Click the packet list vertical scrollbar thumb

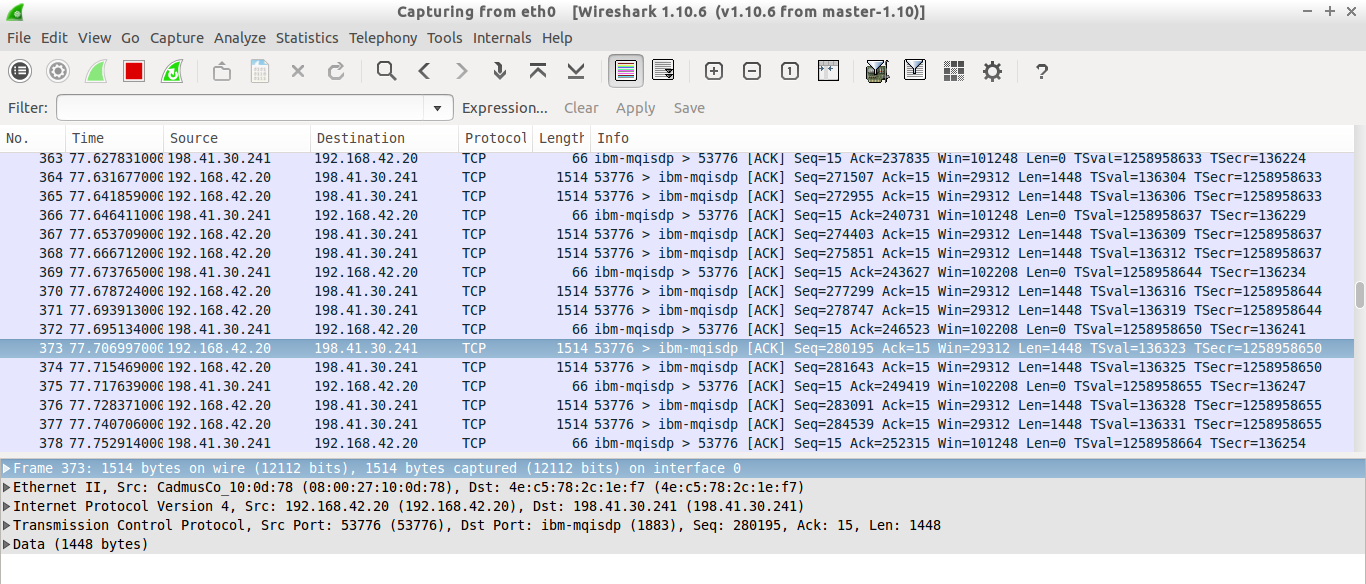(x=1359, y=295)
